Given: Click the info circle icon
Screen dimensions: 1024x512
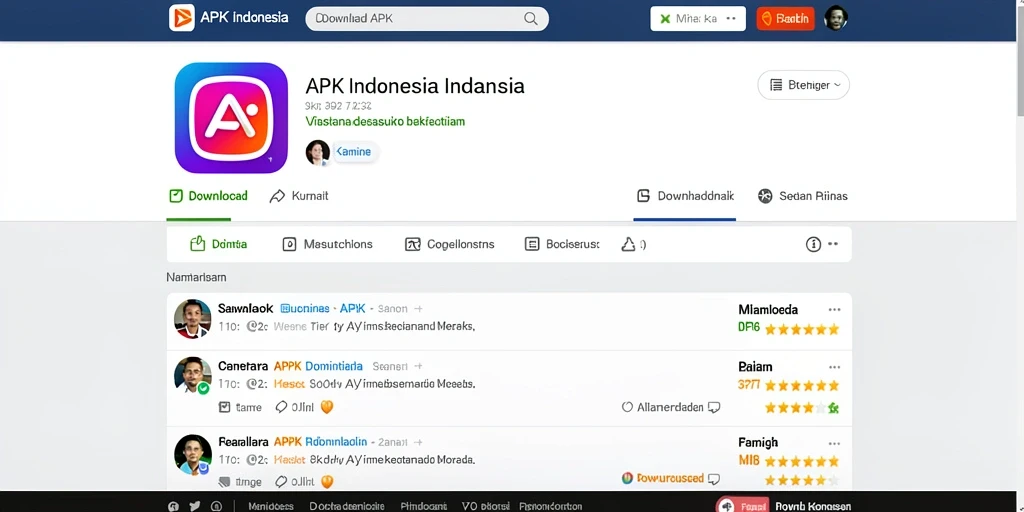Looking at the screenshot, I should tap(813, 244).
